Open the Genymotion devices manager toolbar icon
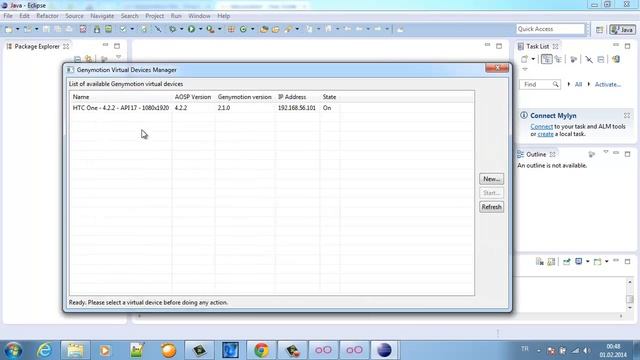Viewport: 640px width, 360px height. 83,29
